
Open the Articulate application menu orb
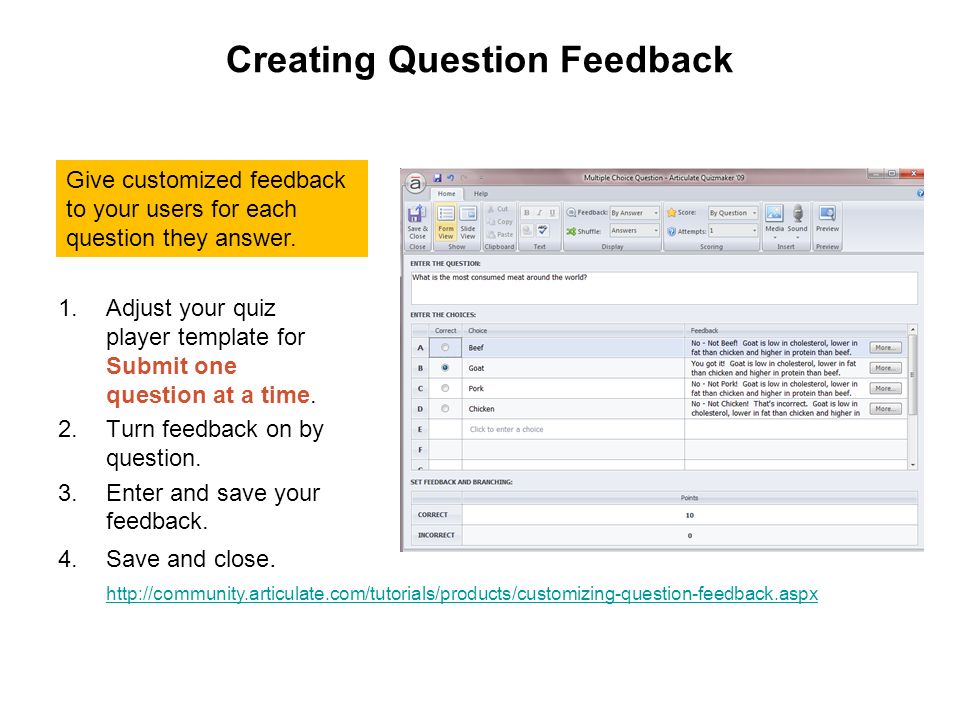(x=415, y=182)
